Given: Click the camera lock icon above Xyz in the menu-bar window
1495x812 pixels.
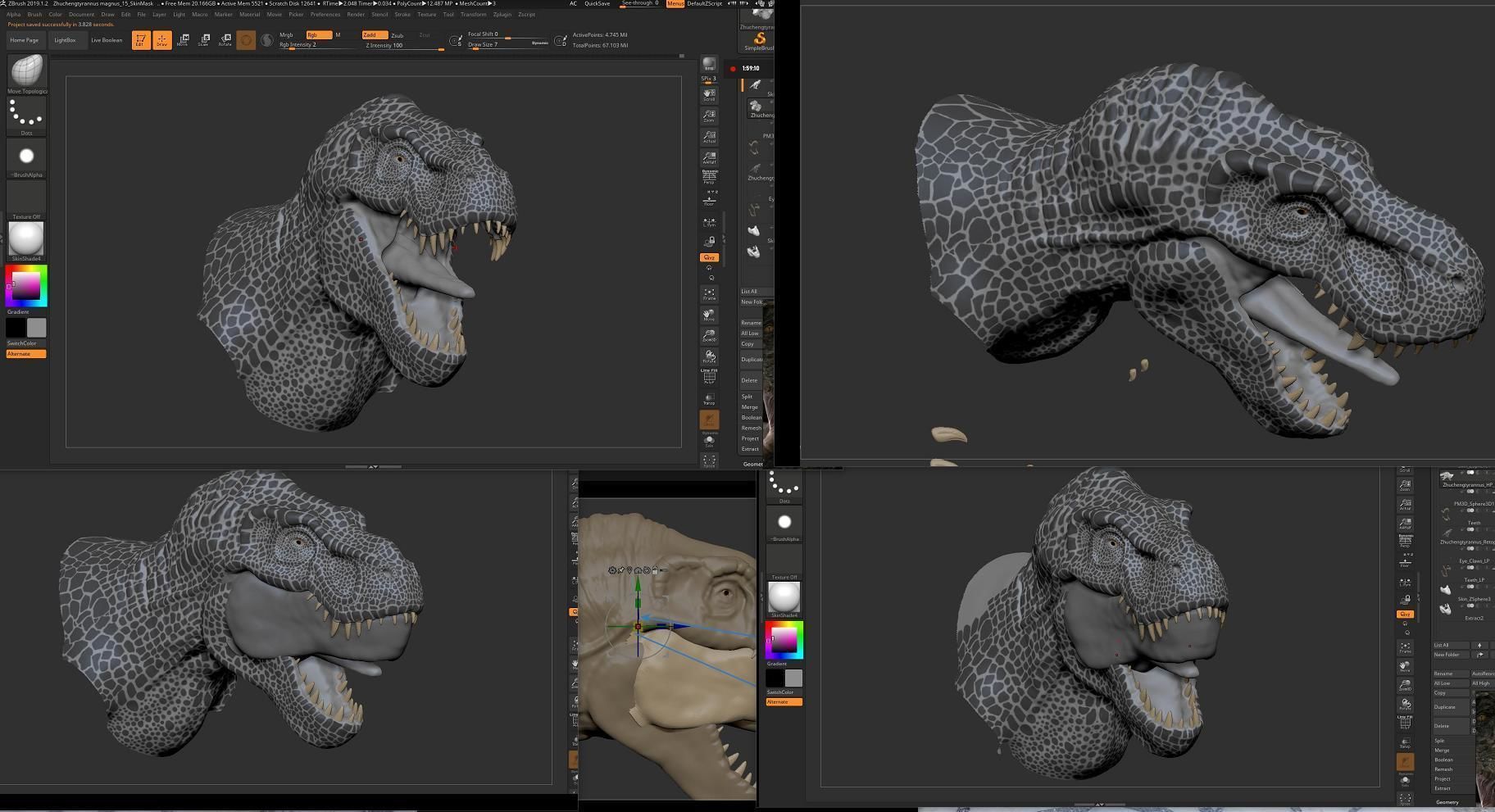Looking at the screenshot, I should (x=709, y=242).
